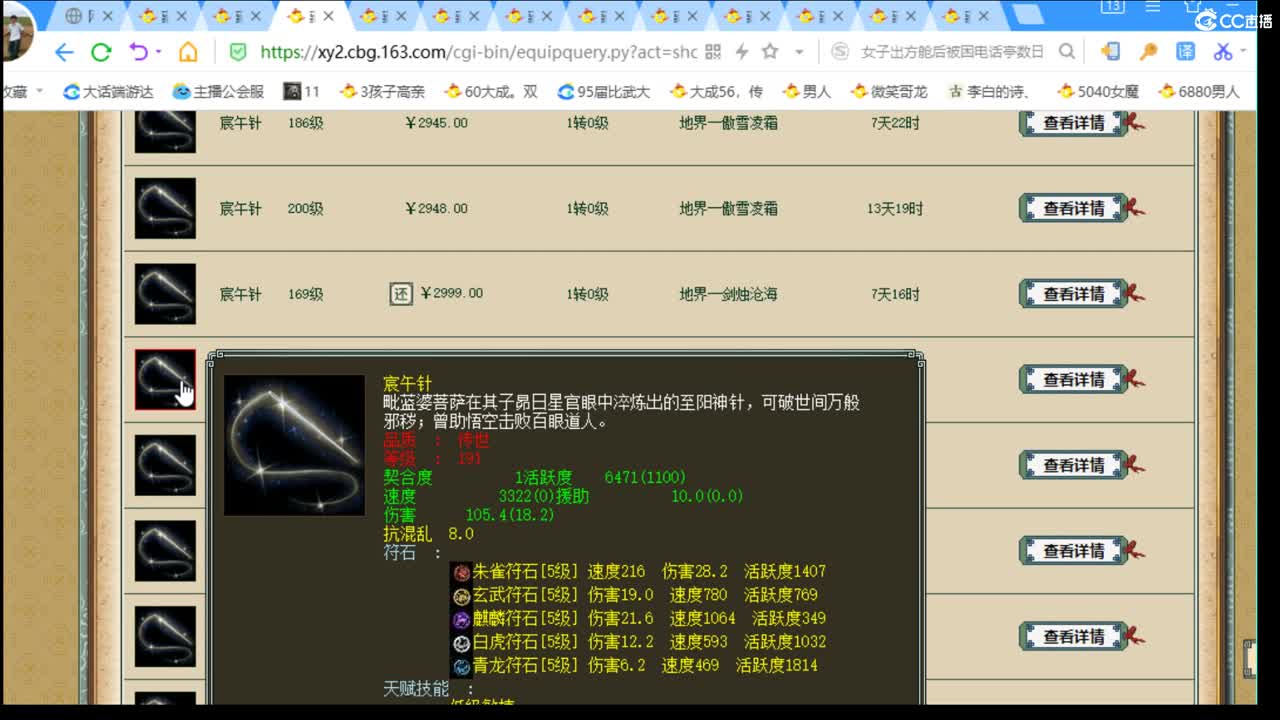Open the 60大成。双 bookmark

pos(491,91)
